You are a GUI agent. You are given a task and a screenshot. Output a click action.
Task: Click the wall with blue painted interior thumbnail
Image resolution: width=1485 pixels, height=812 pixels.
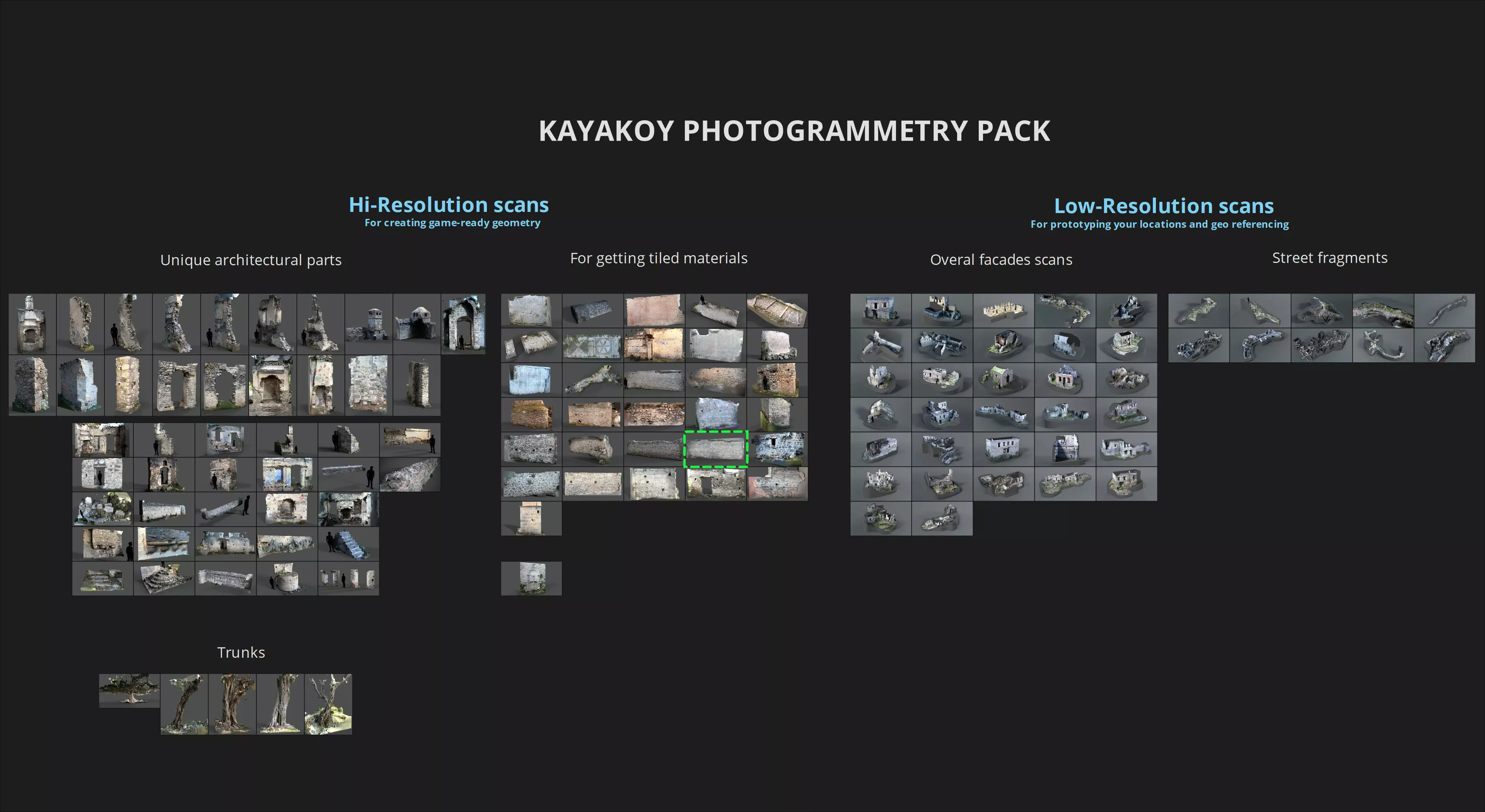point(287,475)
